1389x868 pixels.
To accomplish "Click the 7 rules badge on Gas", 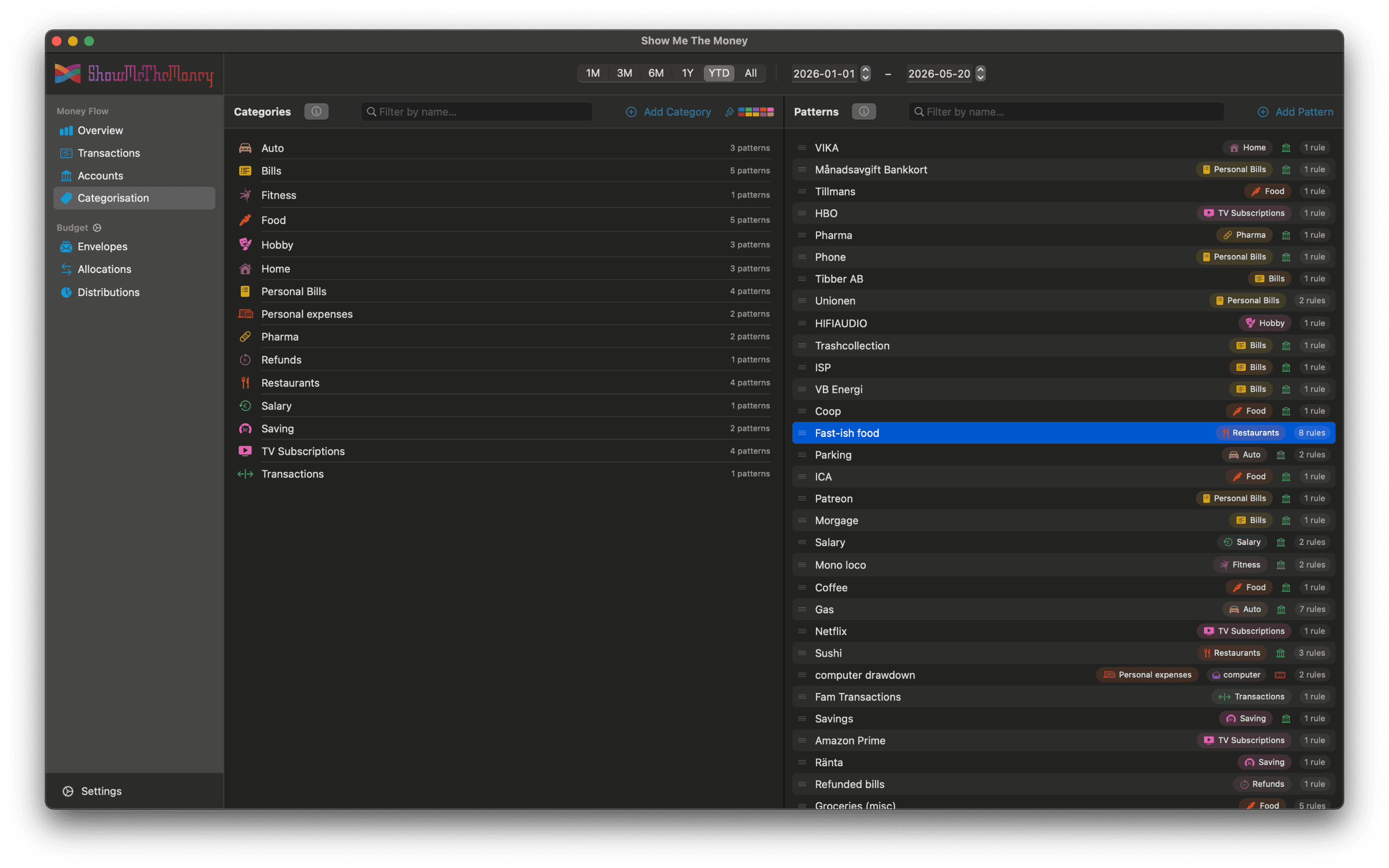I will pyautogui.click(x=1312, y=609).
